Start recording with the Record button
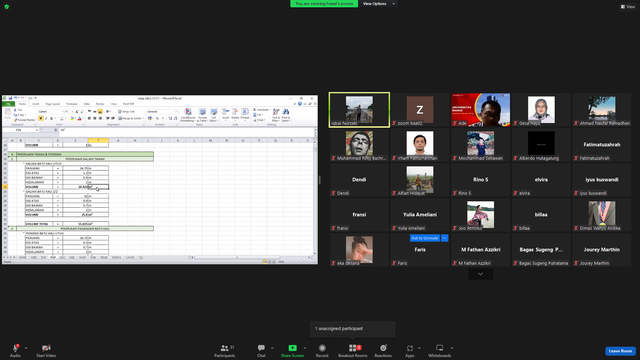This screenshot has width=640, height=360. pyautogui.click(x=322, y=350)
